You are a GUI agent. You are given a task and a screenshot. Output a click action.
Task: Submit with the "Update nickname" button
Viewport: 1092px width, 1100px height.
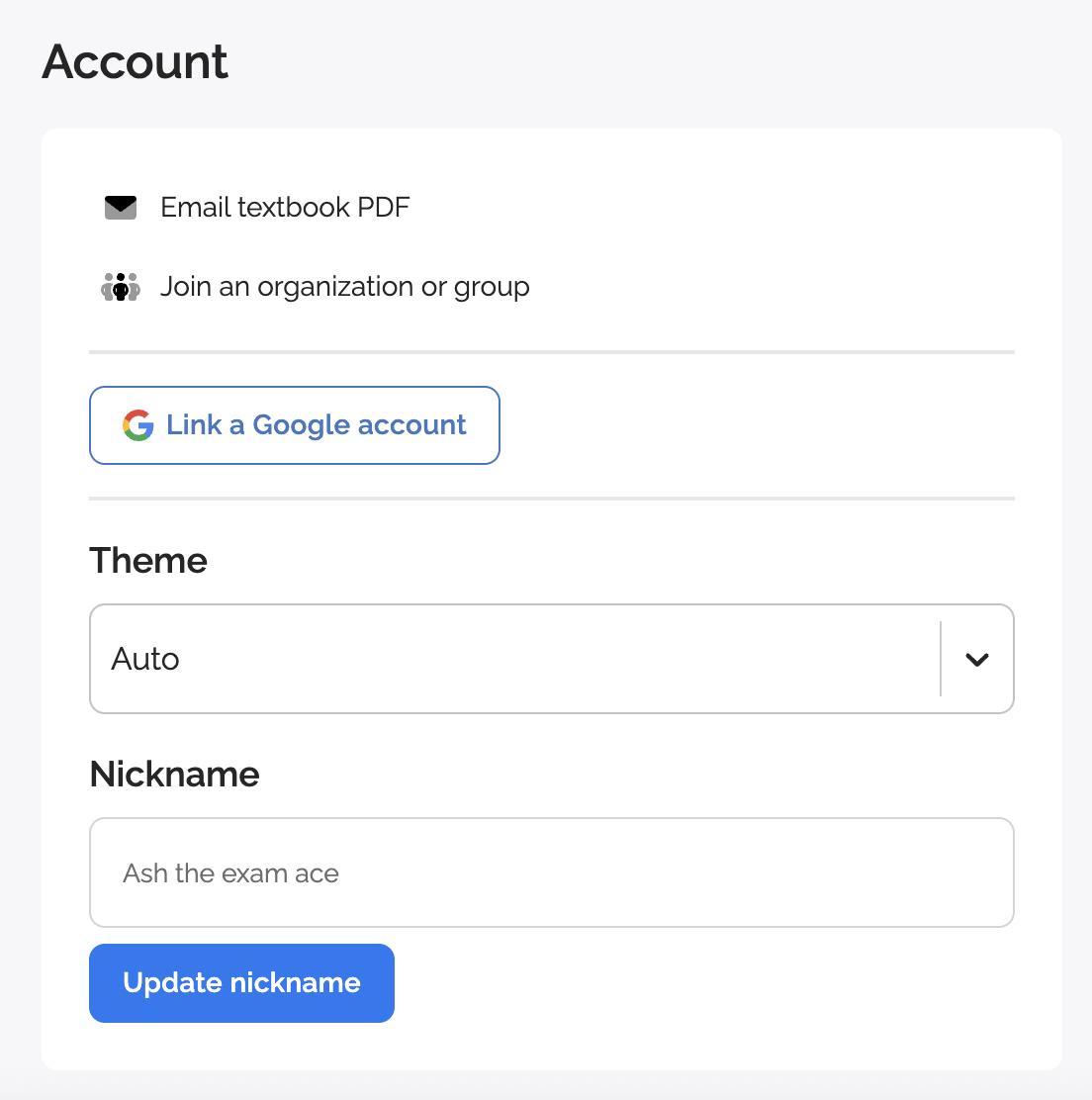pos(241,983)
